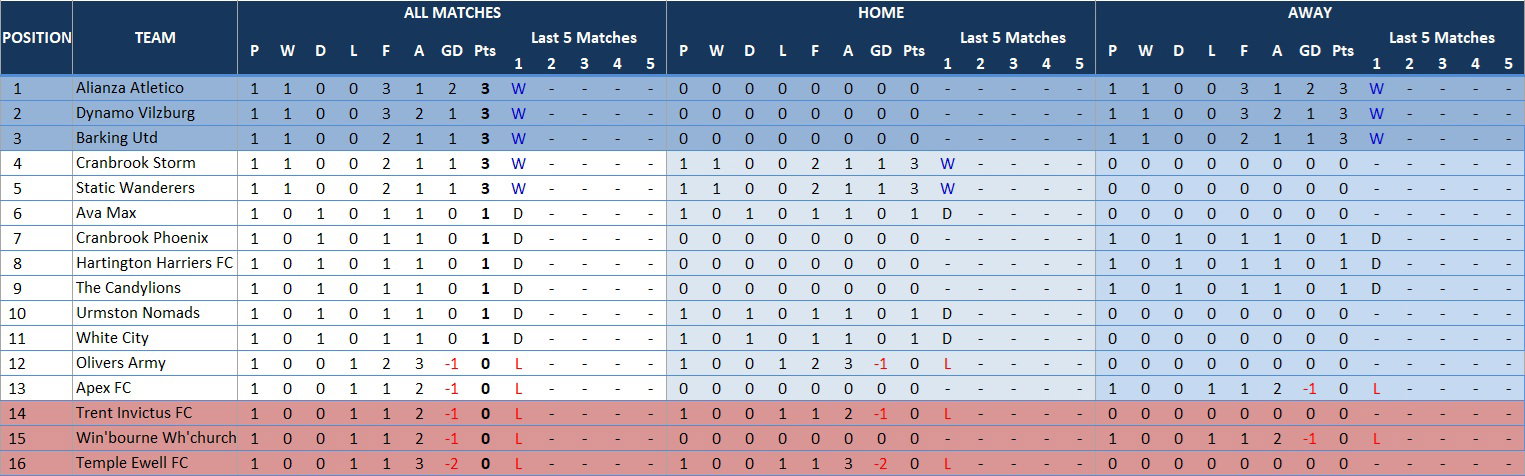Click the AWAY section header

1310,13
